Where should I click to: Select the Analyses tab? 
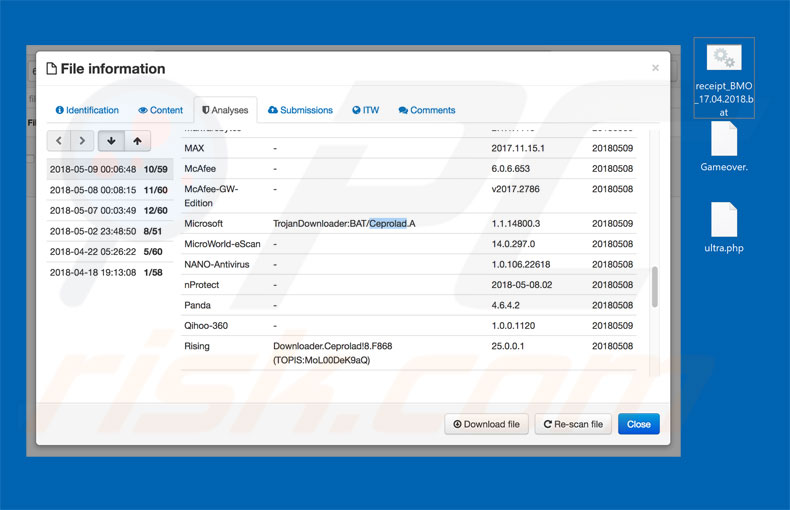225,110
